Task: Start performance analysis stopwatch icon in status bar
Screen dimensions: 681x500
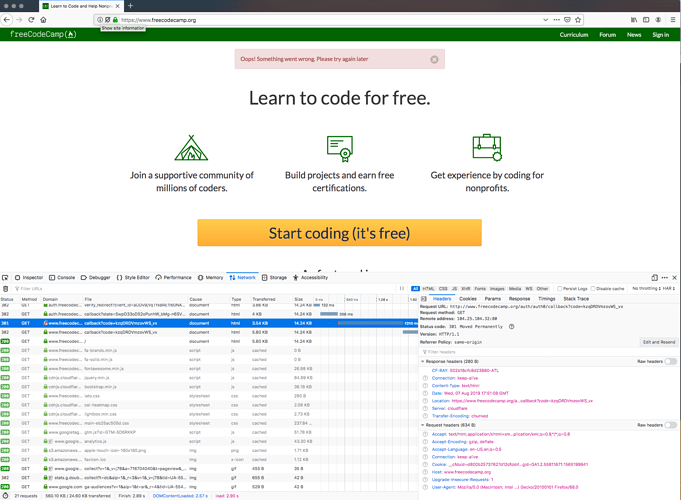Action: [x=6, y=496]
